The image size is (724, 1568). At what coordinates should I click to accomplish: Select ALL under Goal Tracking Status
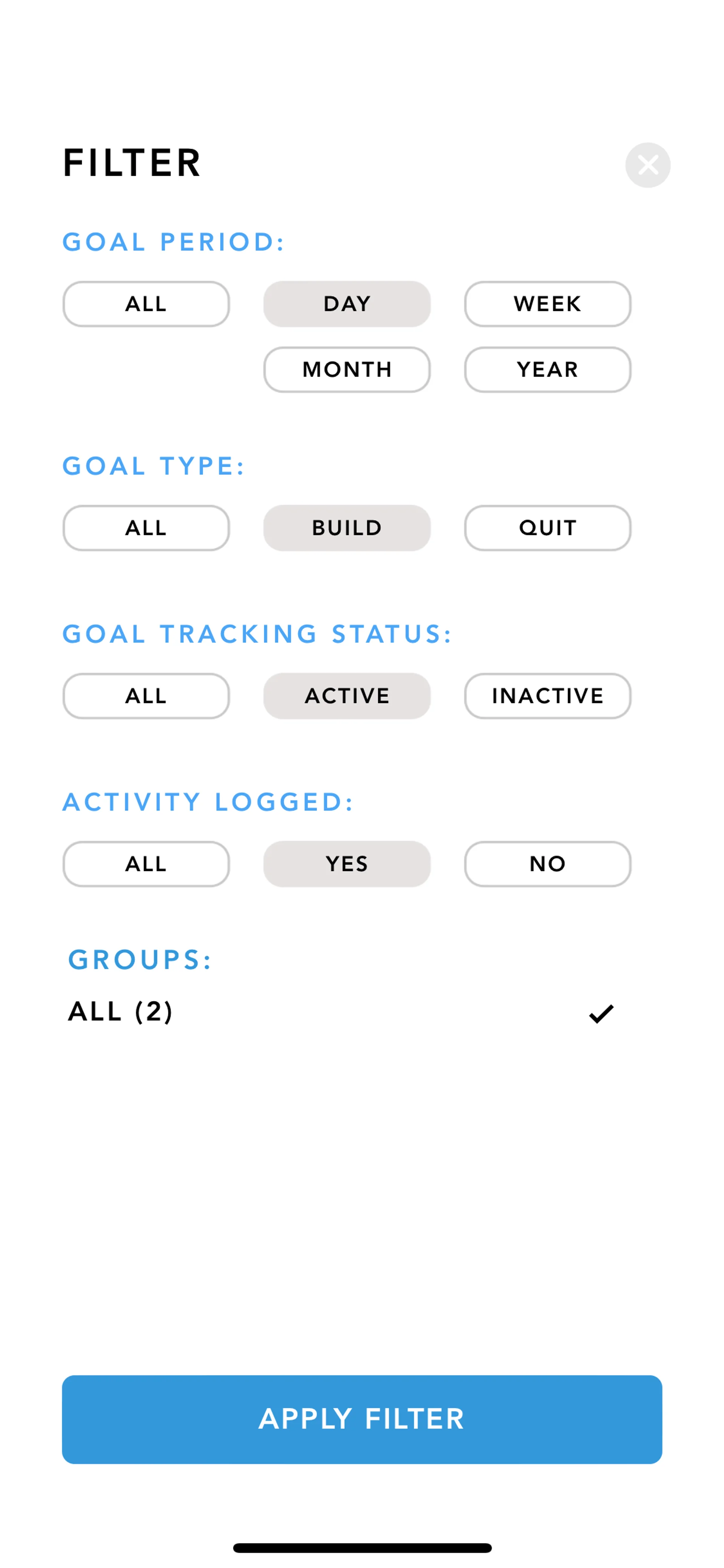(146, 696)
